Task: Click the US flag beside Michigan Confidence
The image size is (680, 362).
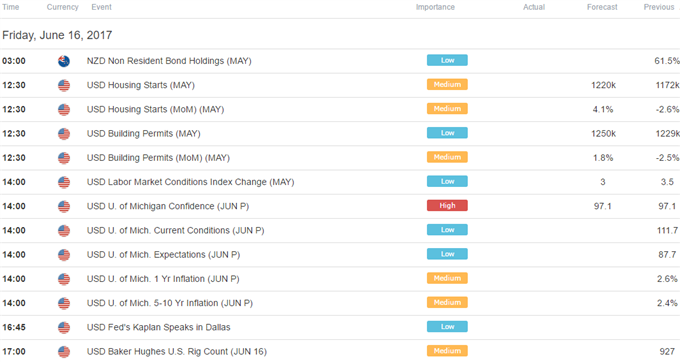Action: pos(64,206)
